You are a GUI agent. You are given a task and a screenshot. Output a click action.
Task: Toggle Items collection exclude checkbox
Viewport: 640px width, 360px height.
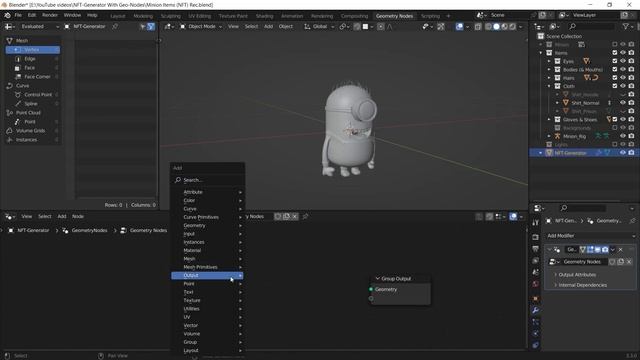[615, 53]
